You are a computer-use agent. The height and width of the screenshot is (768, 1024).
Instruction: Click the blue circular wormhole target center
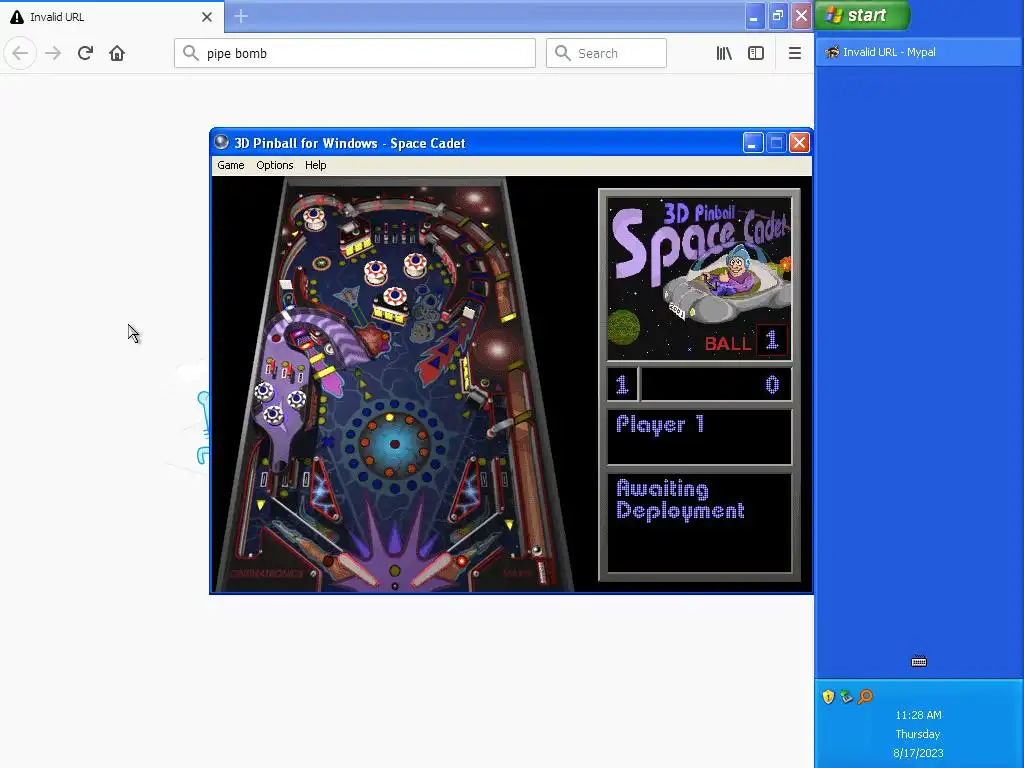click(x=394, y=444)
